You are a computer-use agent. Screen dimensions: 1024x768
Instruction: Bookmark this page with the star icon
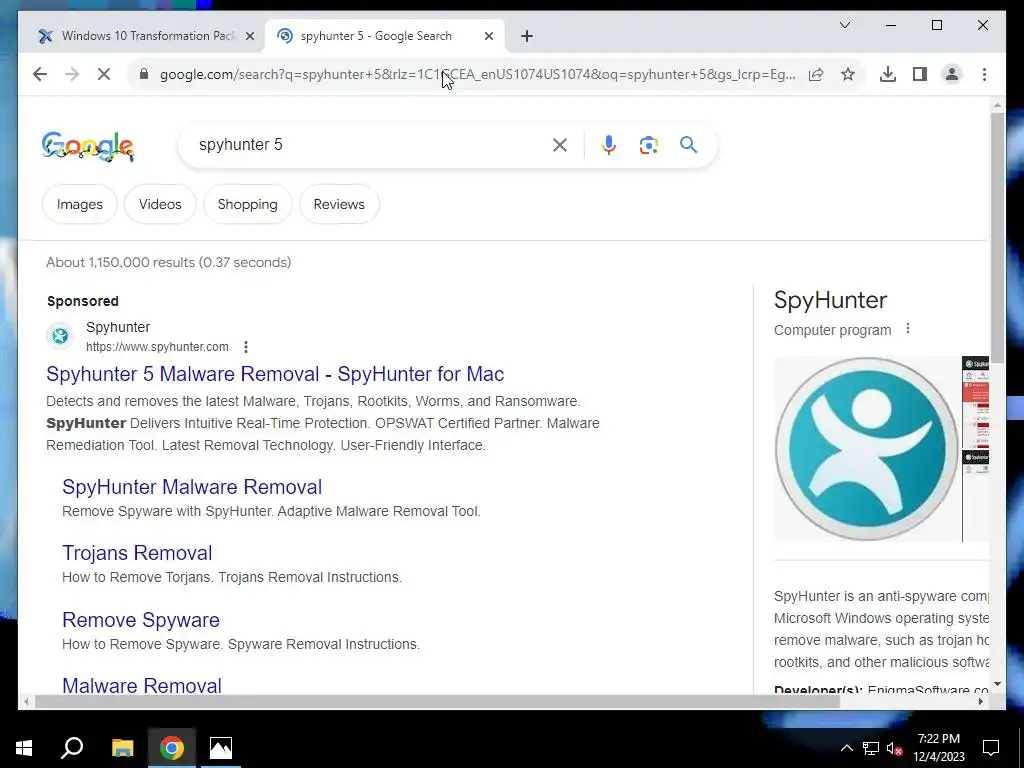pyautogui.click(x=848, y=74)
